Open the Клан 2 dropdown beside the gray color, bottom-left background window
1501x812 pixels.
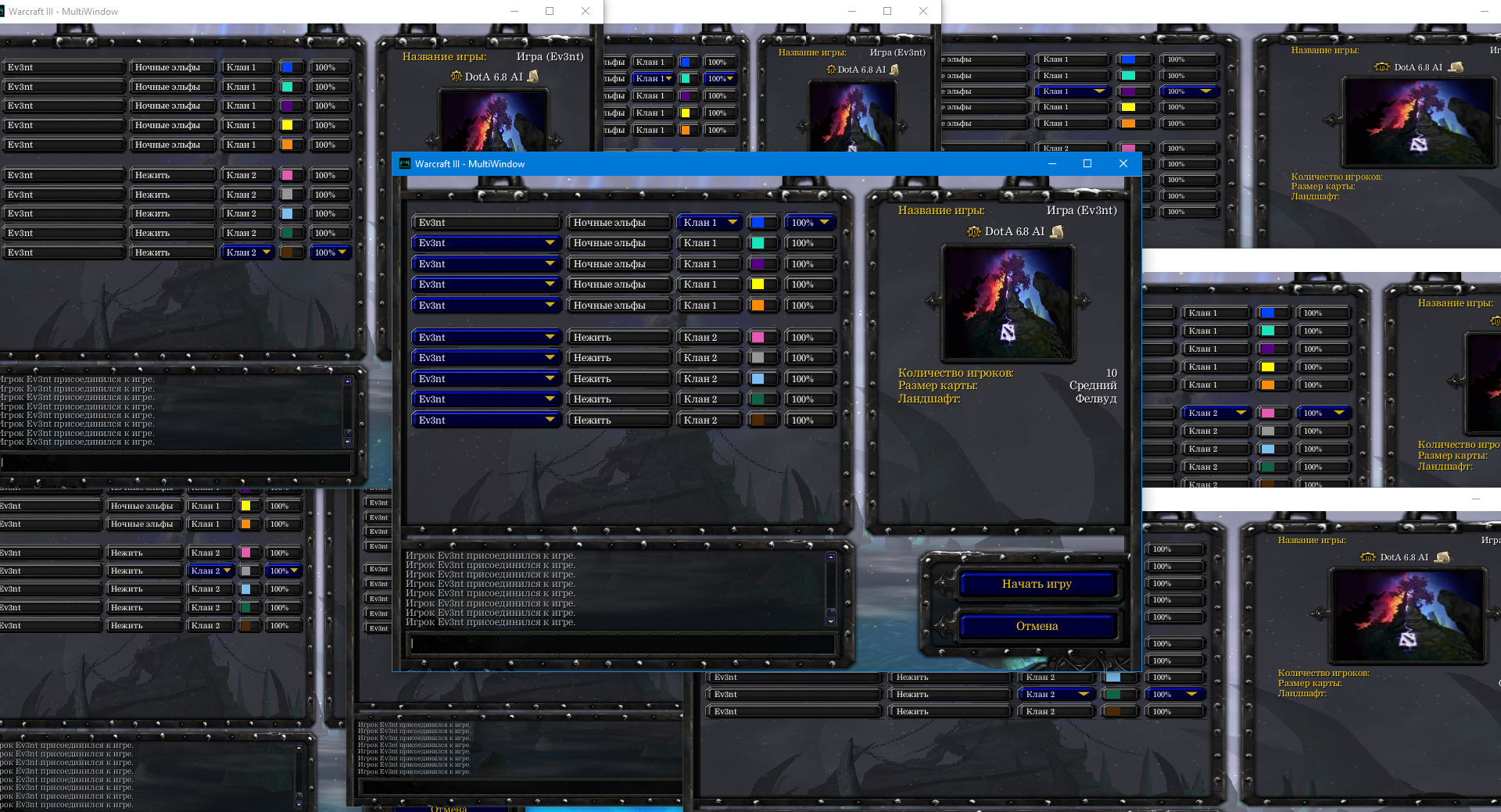click(210, 571)
